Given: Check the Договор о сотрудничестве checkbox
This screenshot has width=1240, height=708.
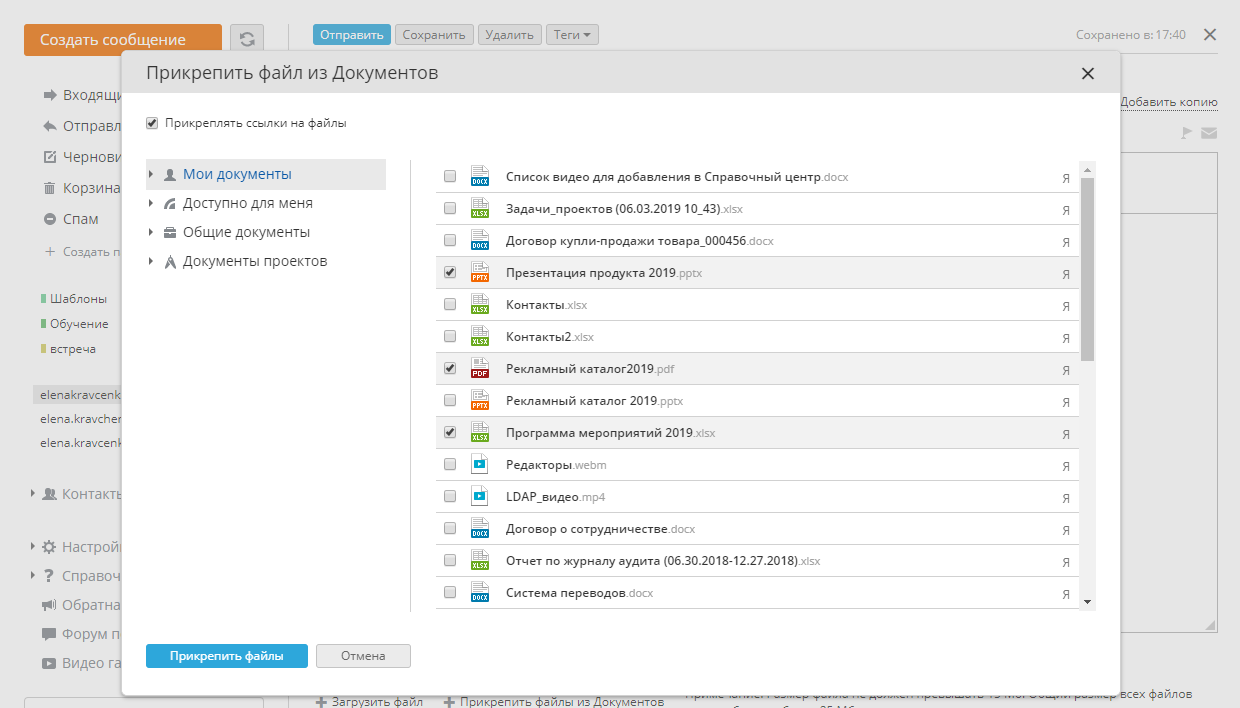Looking at the screenshot, I should 450,529.
